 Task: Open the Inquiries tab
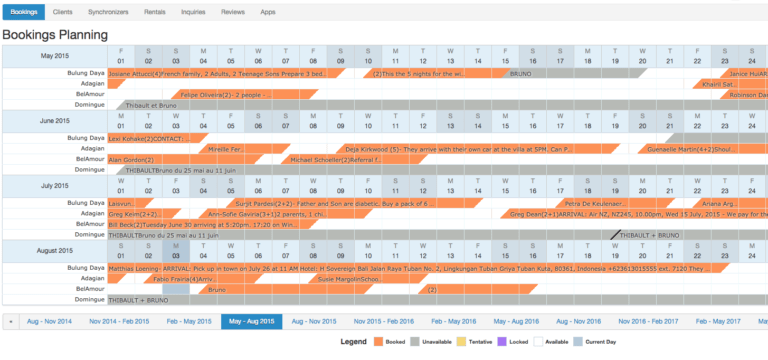point(193,12)
